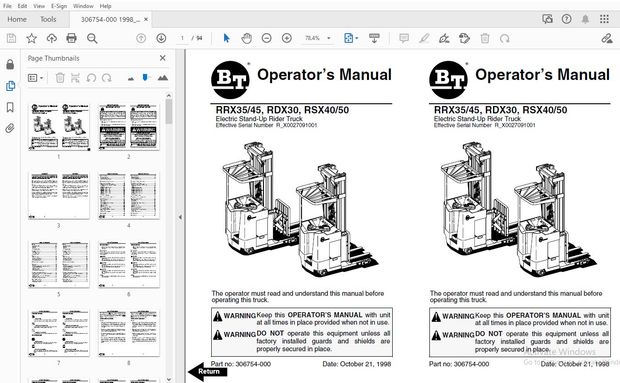The height and width of the screenshot is (383, 620).
Task: Click thumbnails panel scroll down arrow
Action: 169,379
